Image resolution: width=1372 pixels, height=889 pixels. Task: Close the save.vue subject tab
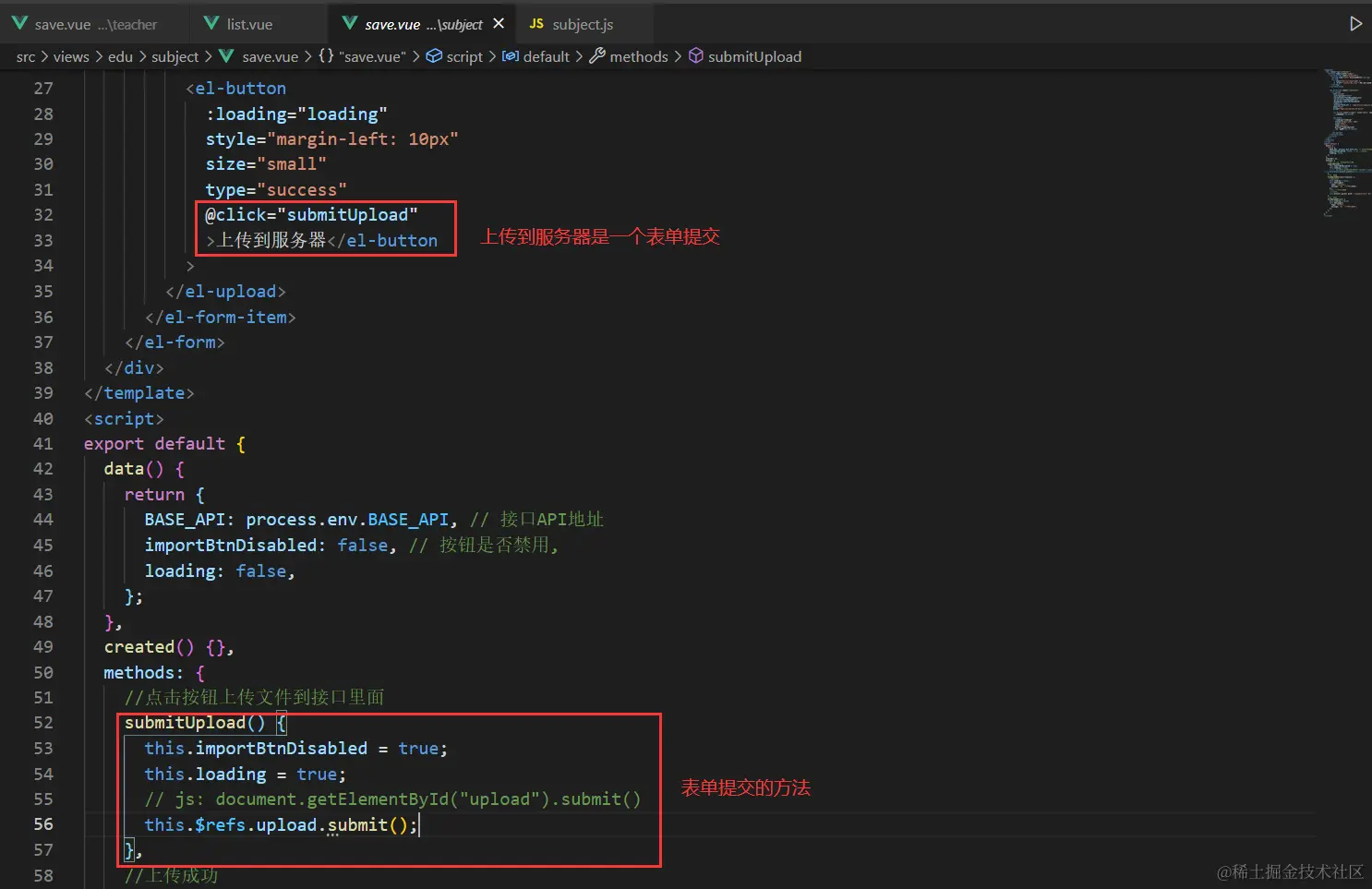coord(499,23)
